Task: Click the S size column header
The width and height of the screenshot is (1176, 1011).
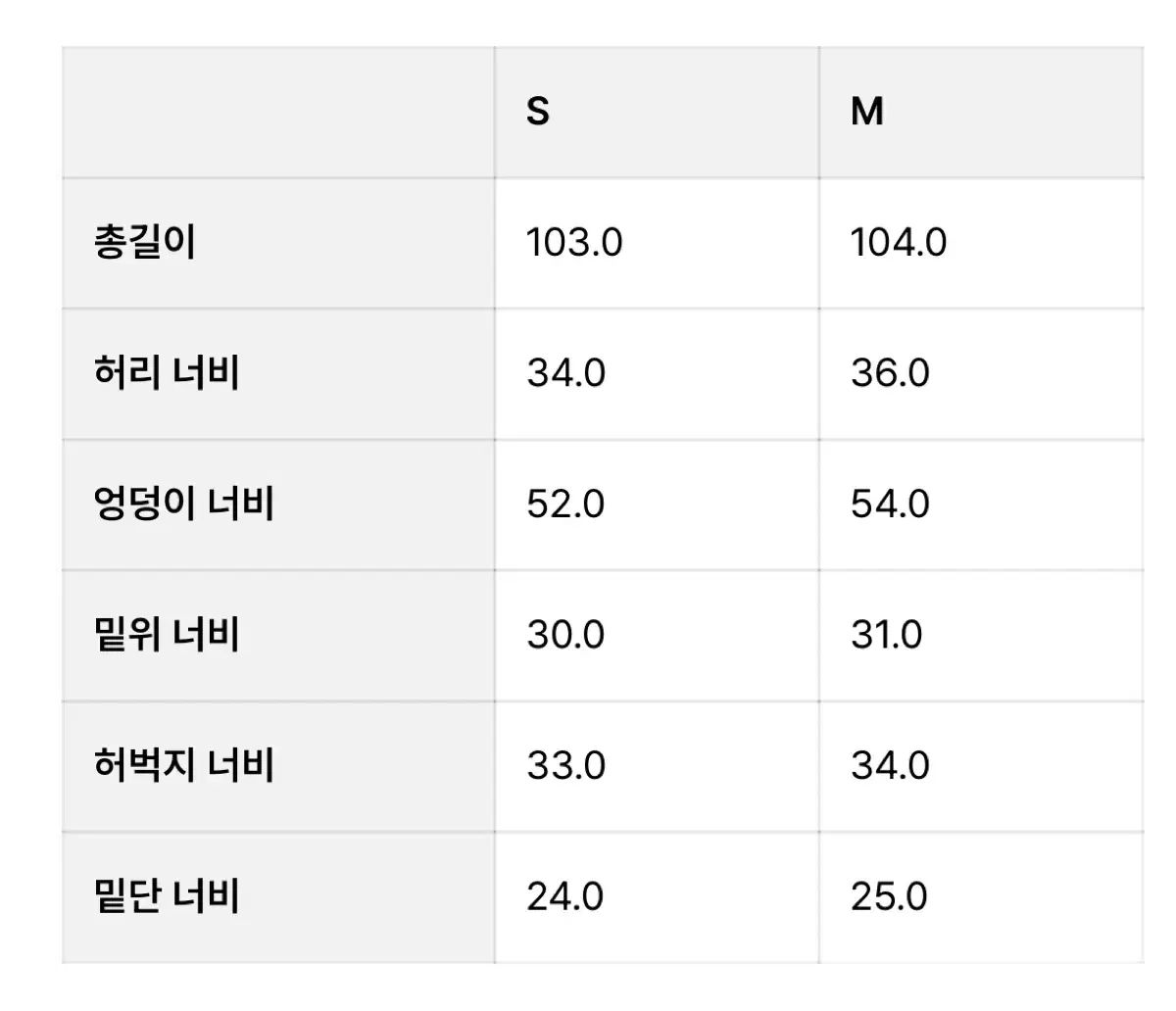Action: (538, 112)
